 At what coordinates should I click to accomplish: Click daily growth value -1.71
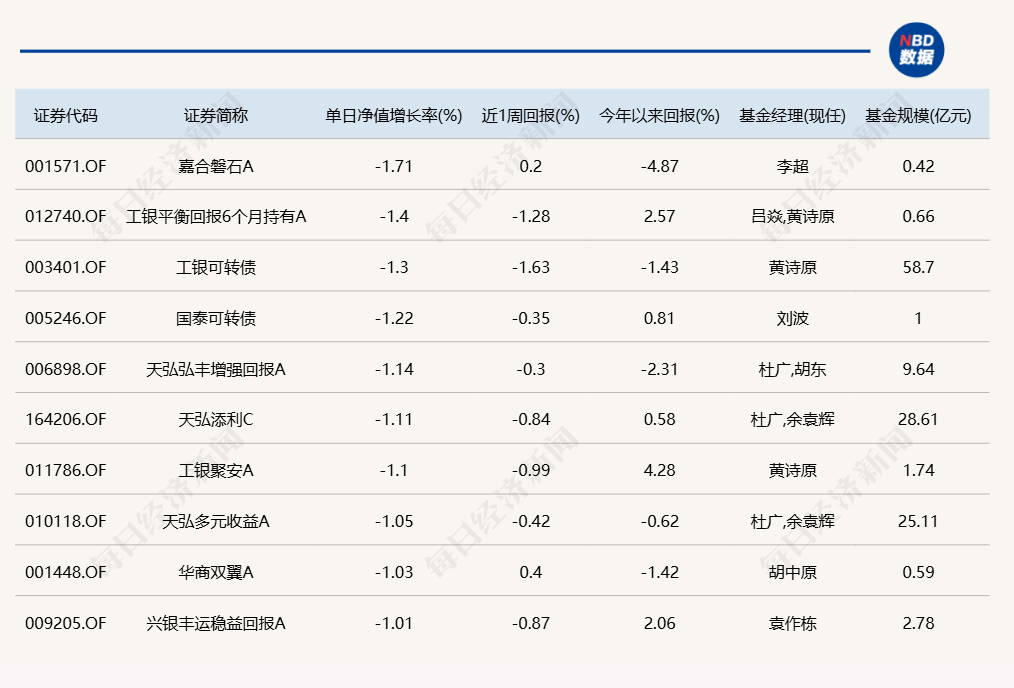pyautogui.click(x=394, y=166)
